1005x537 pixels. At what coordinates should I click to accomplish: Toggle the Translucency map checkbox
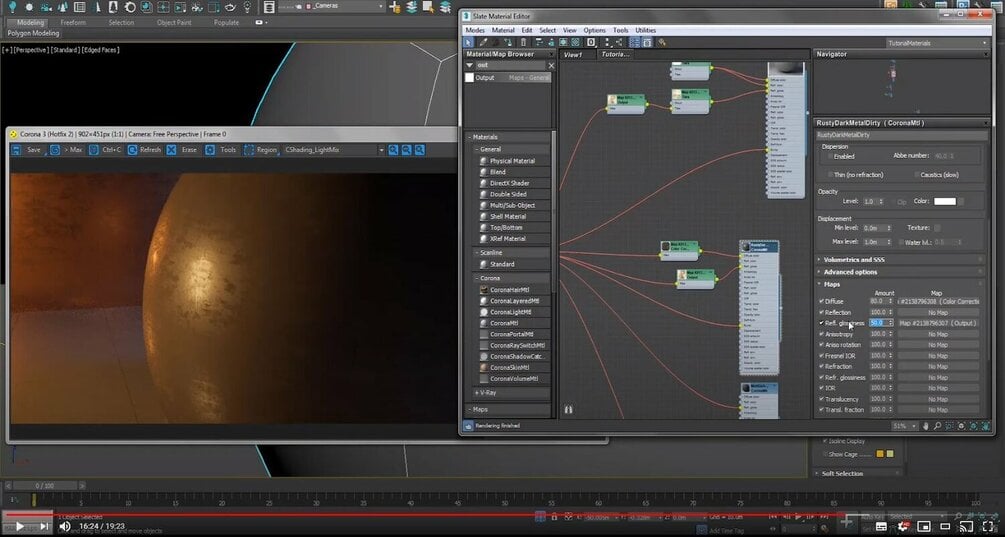(x=821, y=399)
